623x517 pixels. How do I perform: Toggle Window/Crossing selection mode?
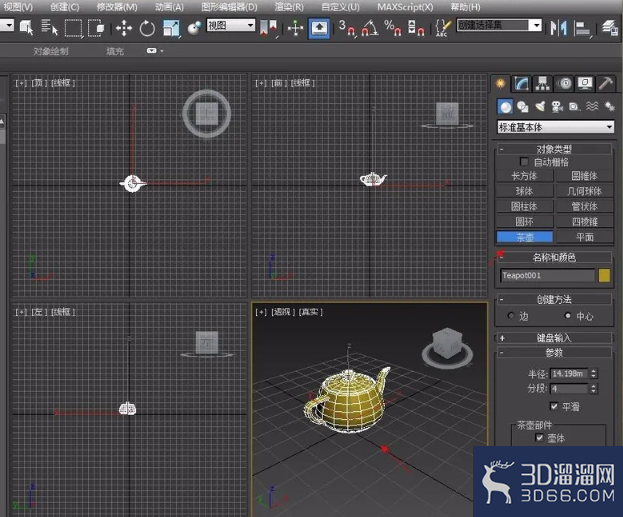(x=96, y=28)
